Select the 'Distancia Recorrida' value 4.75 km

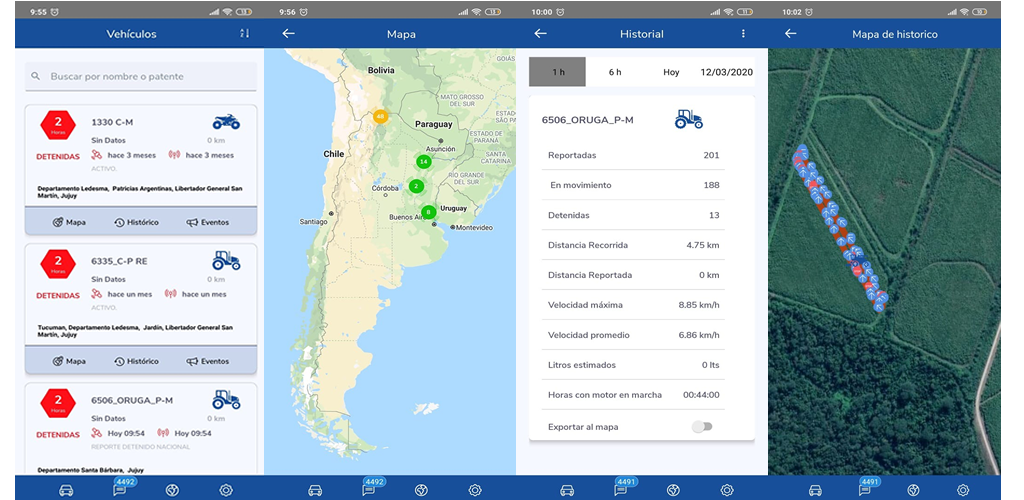coord(703,245)
